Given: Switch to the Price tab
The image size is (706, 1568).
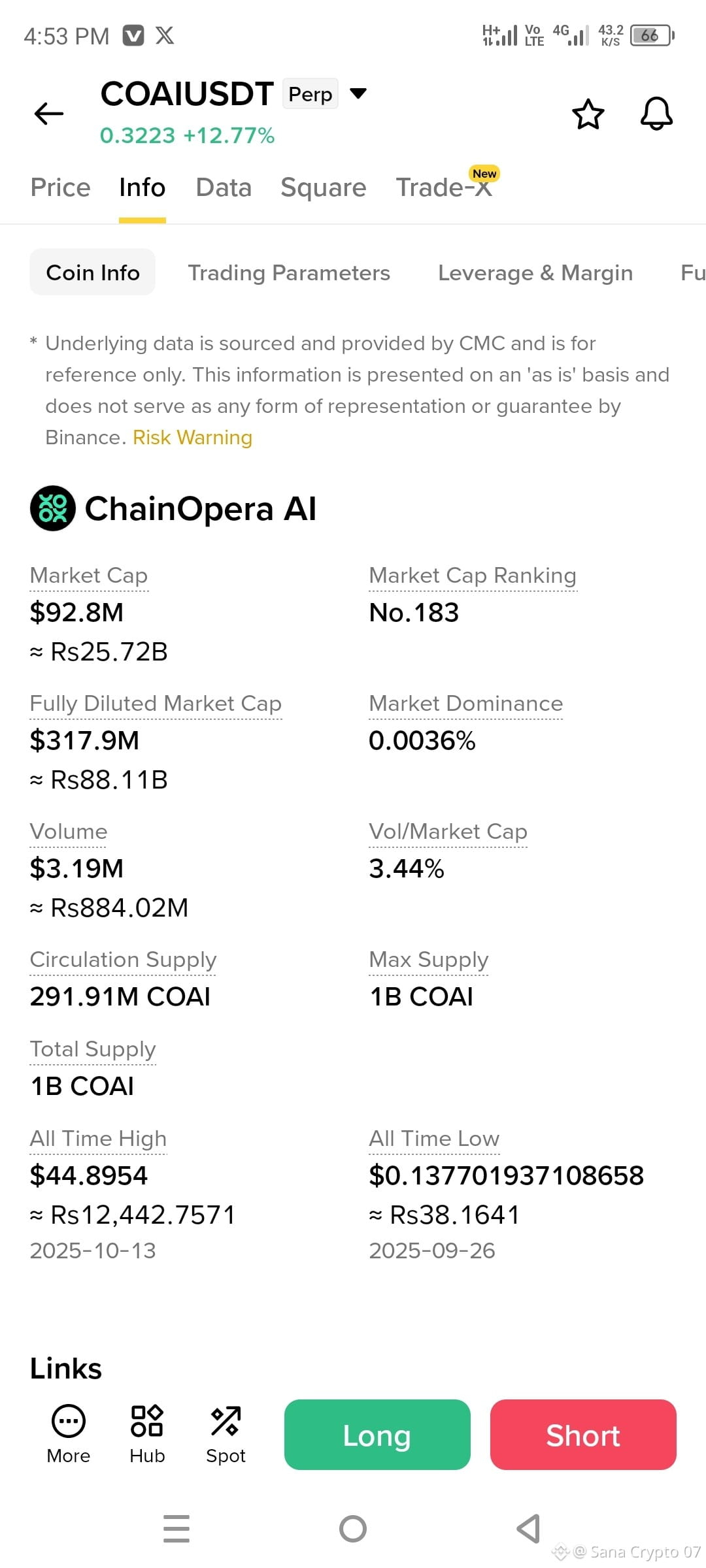Looking at the screenshot, I should 60,188.
